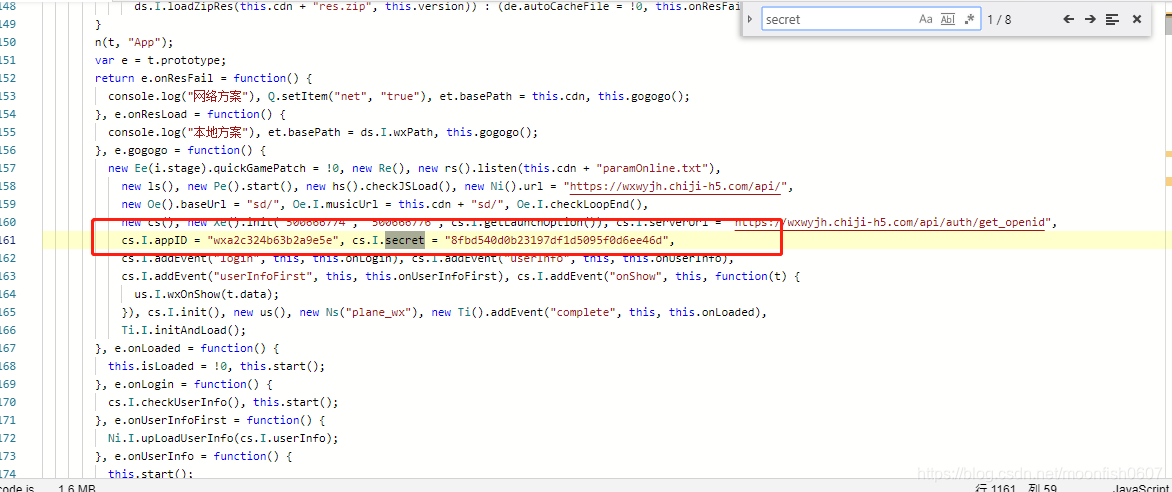Toggle Find in Selection icon
This screenshot has height=492, width=1172.
(1113, 19)
